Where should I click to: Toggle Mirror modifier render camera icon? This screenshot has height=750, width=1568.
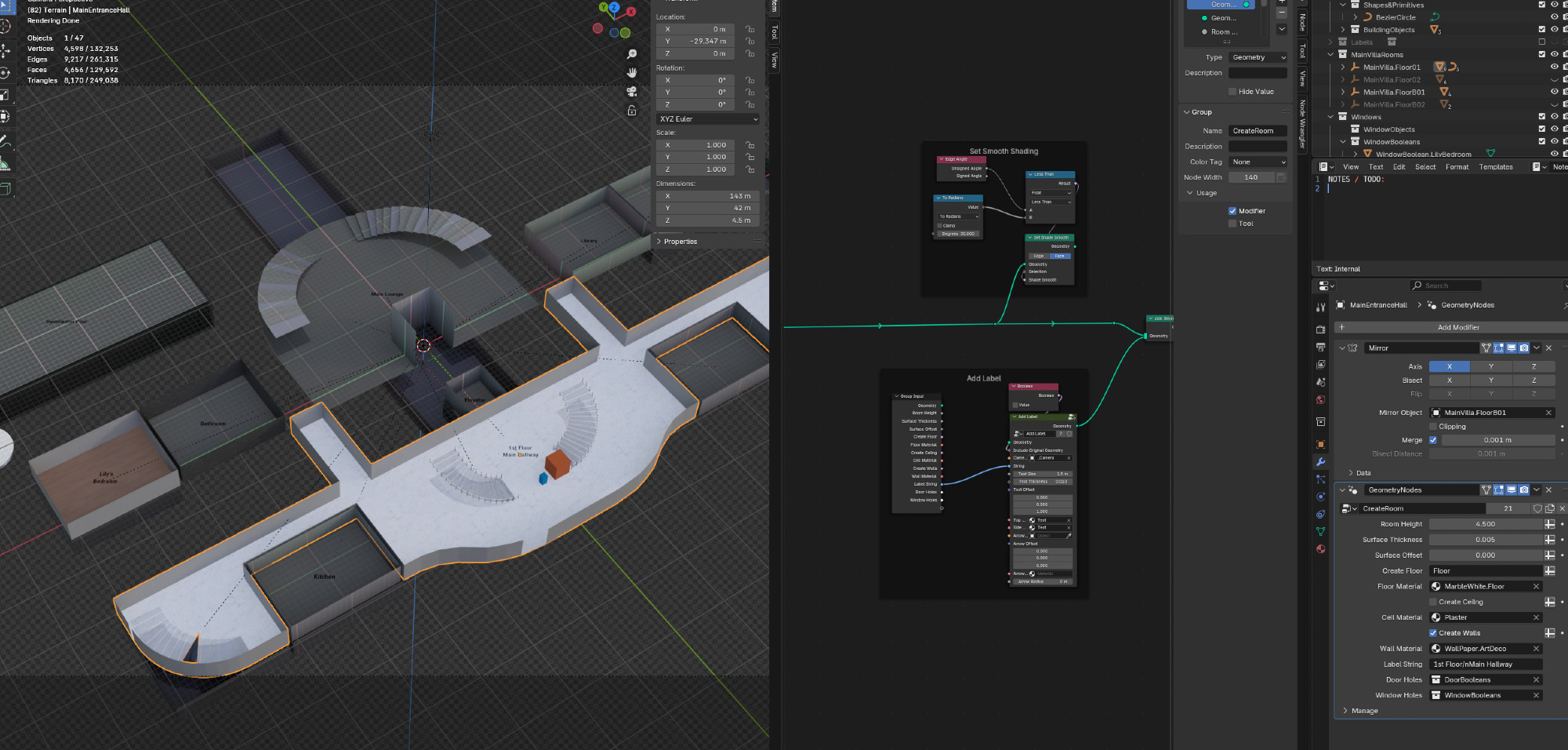(1523, 348)
